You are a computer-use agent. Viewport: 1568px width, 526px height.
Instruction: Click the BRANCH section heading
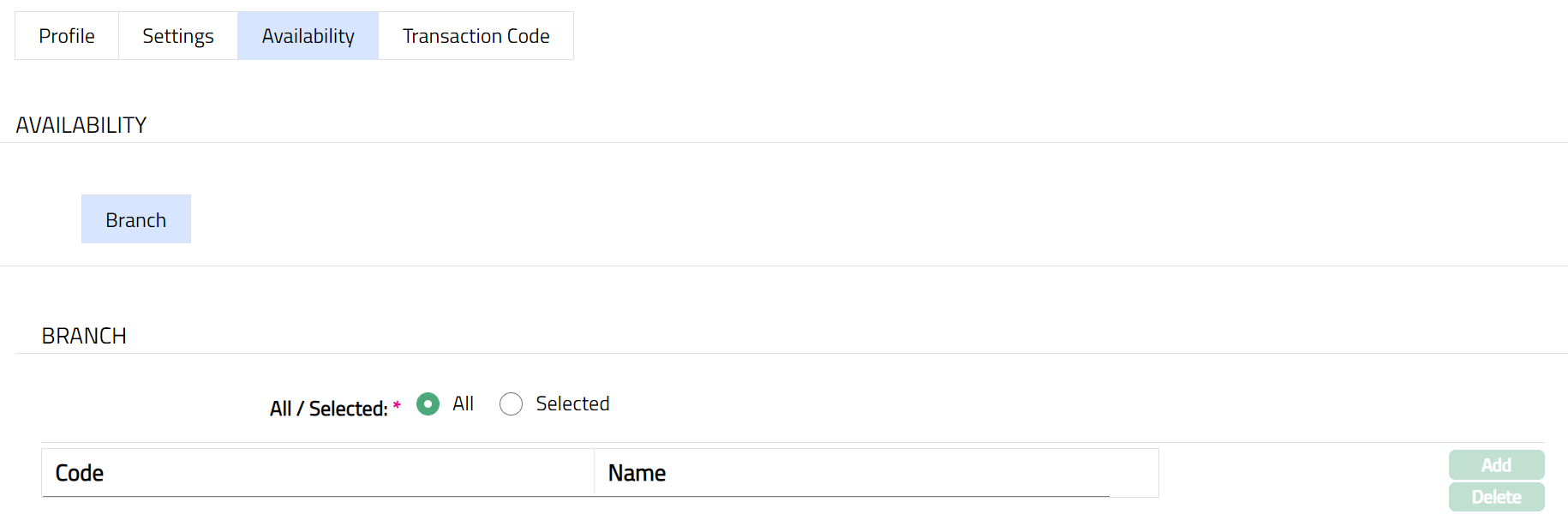(x=84, y=336)
